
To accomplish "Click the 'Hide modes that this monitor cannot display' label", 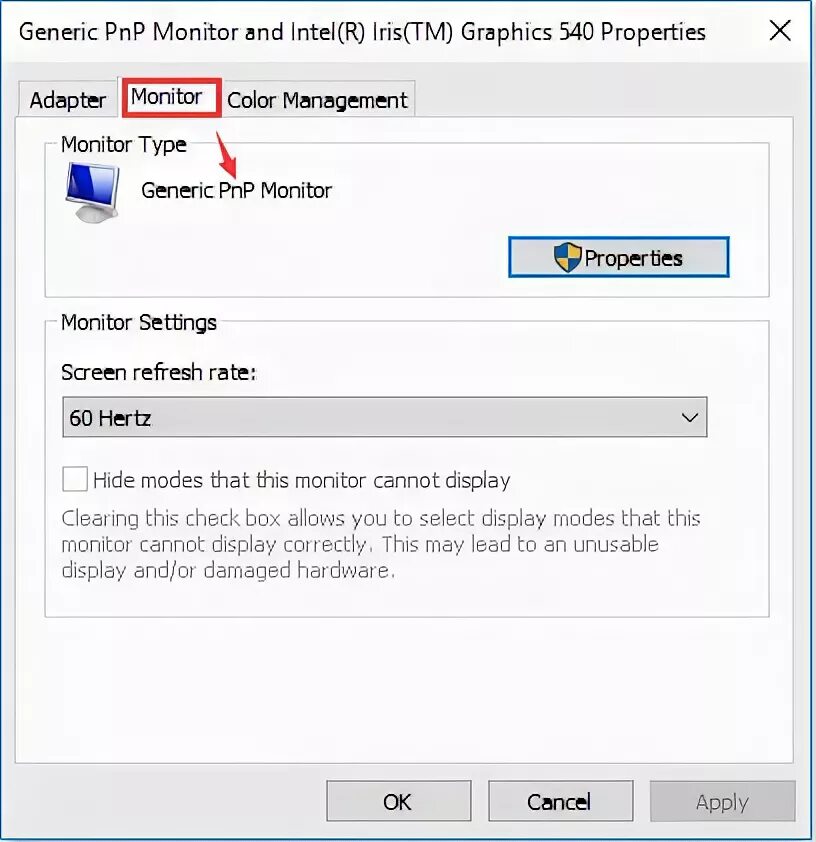I will pos(301,480).
